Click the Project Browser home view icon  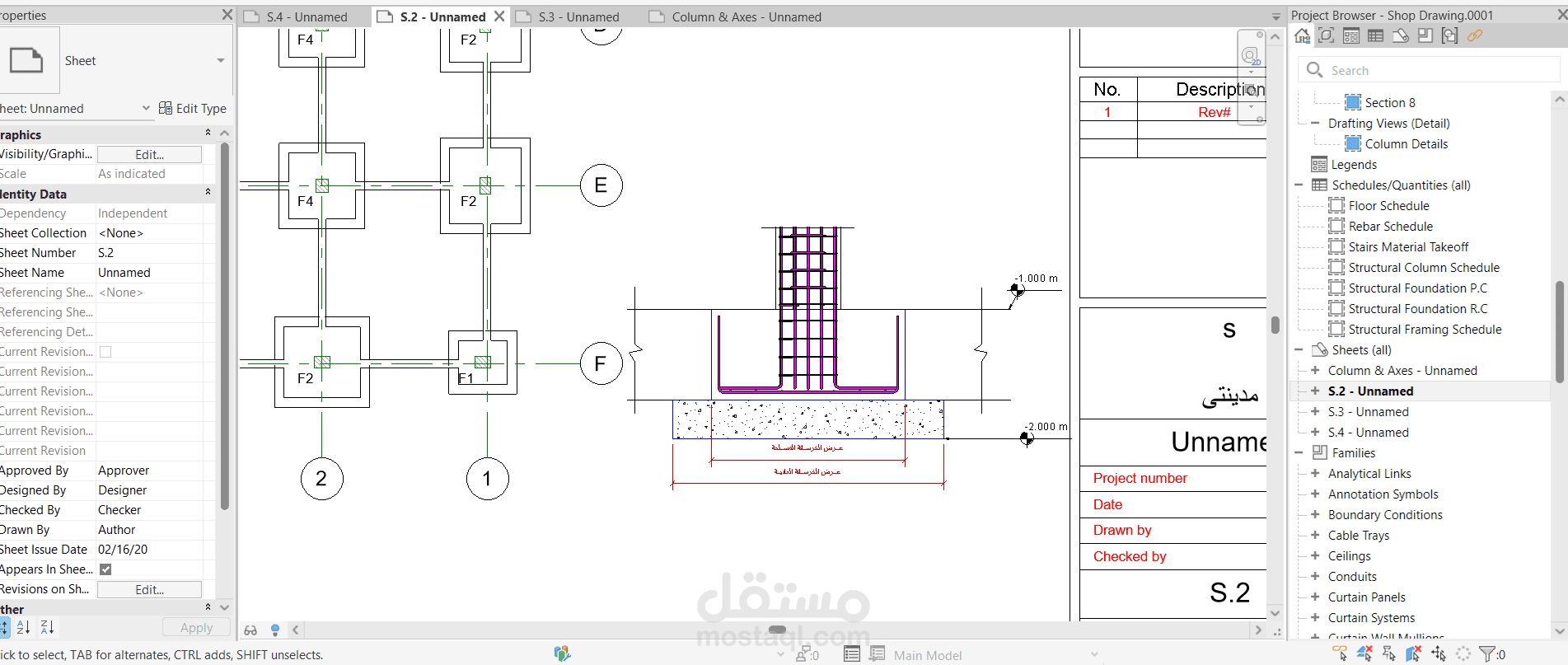coord(1302,35)
